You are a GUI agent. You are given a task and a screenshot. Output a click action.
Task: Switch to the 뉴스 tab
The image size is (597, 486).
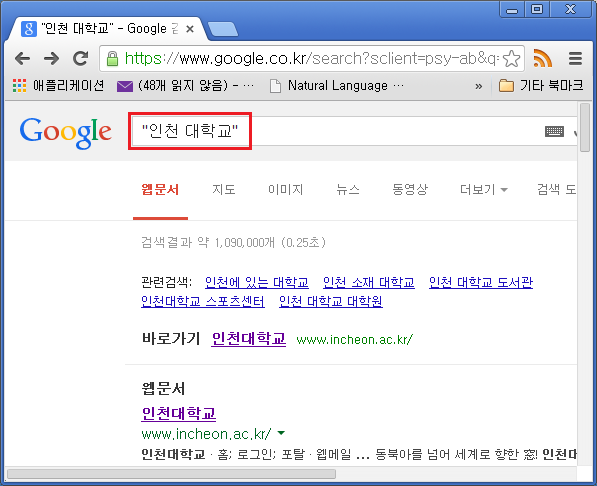(x=348, y=189)
